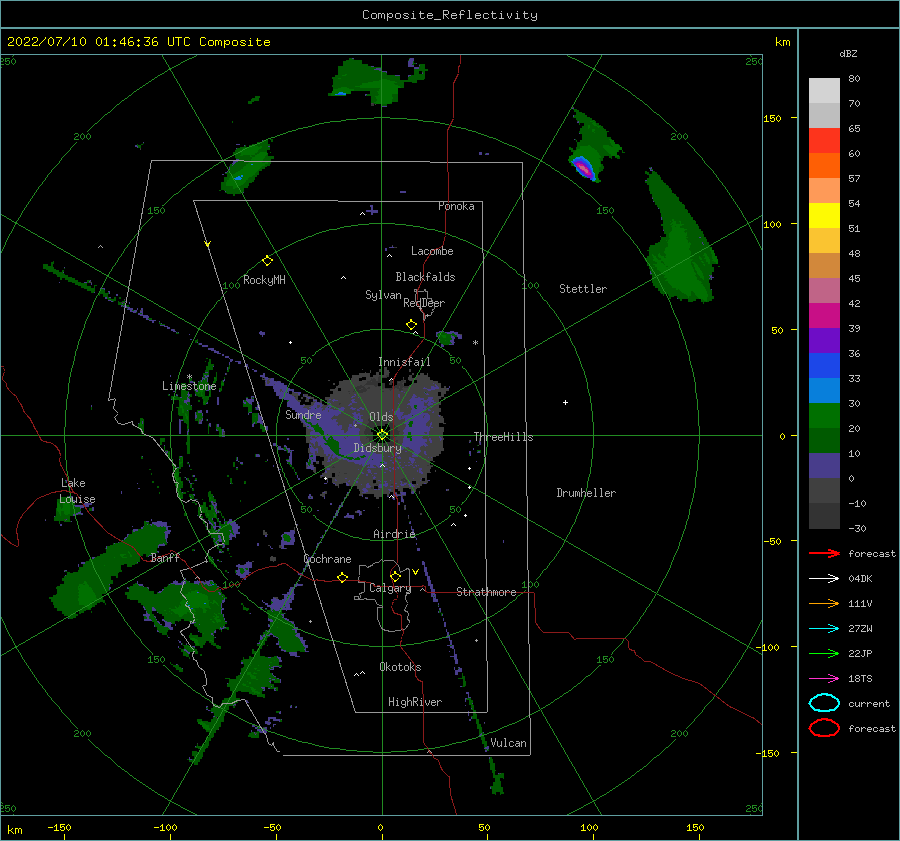Click the magenta storm core north of Stettler
This screenshot has height=841, width=900.
pyautogui.click(x=583, y=168)
